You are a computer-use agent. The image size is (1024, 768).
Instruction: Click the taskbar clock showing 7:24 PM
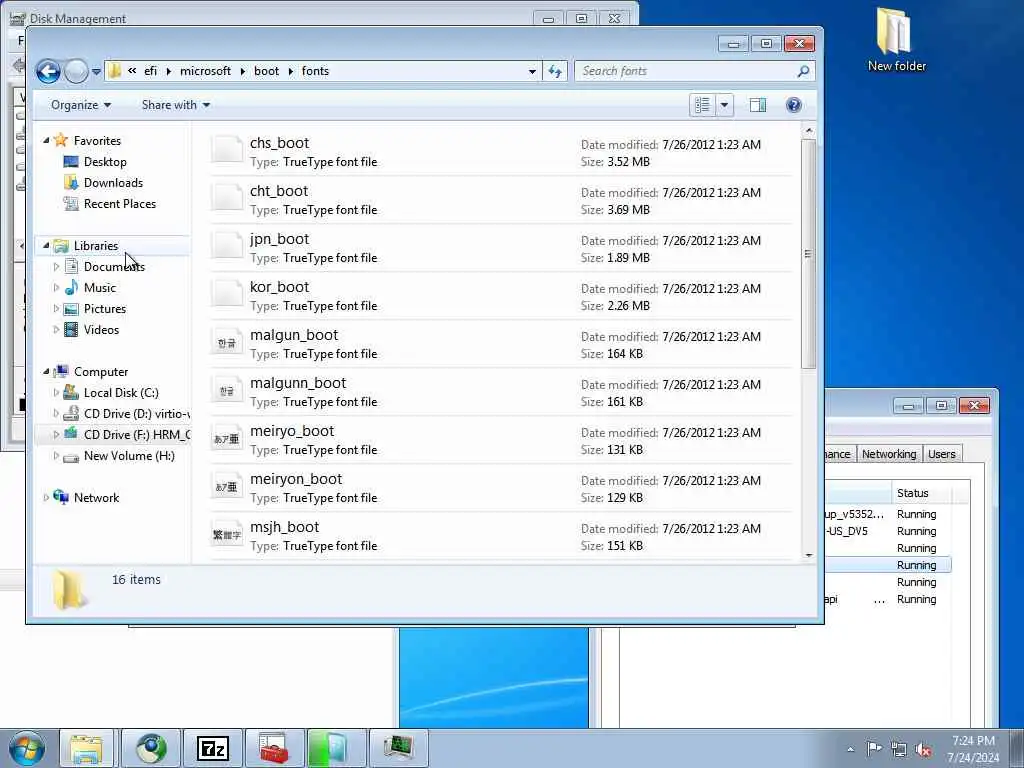coord(973,749)
